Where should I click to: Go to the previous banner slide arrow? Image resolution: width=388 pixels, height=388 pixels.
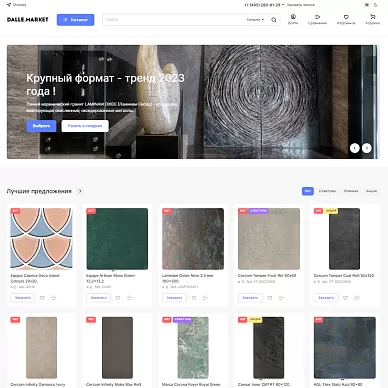355,148
